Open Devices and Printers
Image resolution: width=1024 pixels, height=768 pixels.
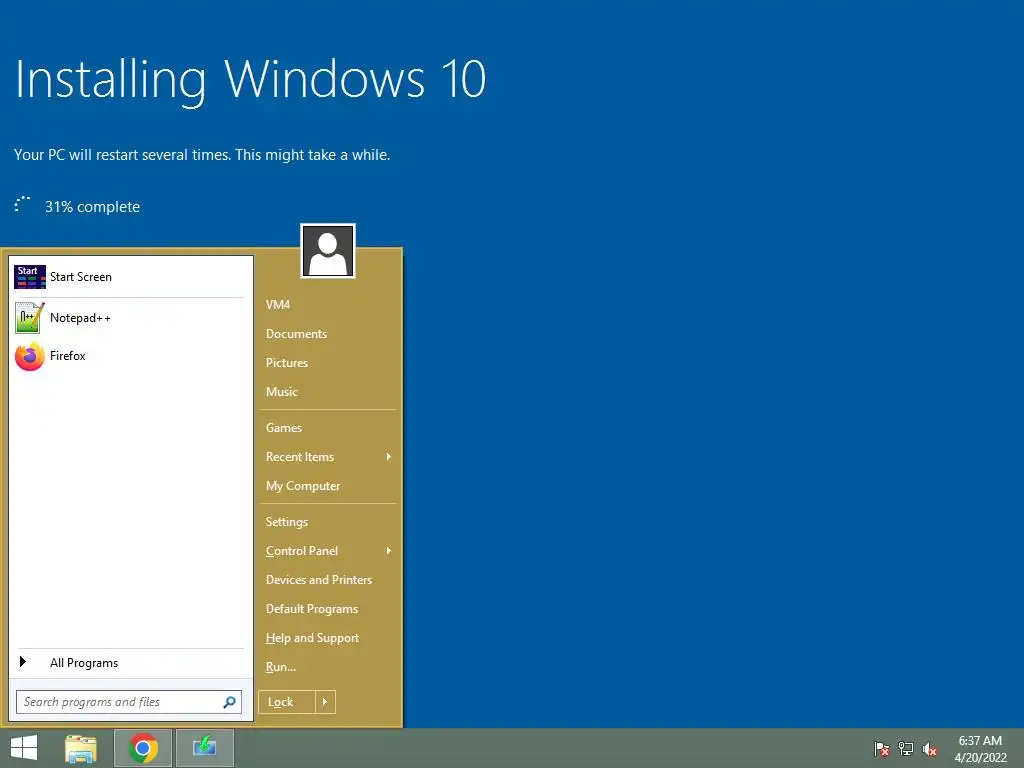pos(319,580)
